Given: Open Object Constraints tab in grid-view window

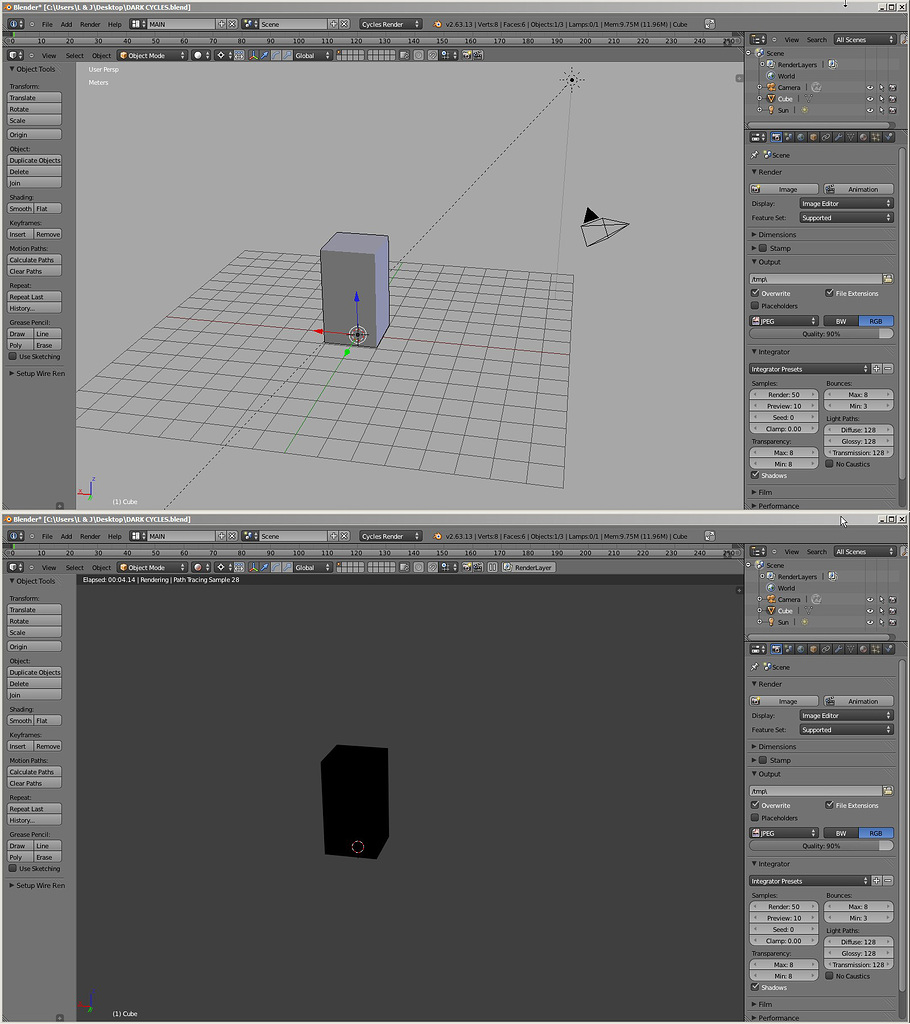Looking at the screenshot, I should pos(826,137).
